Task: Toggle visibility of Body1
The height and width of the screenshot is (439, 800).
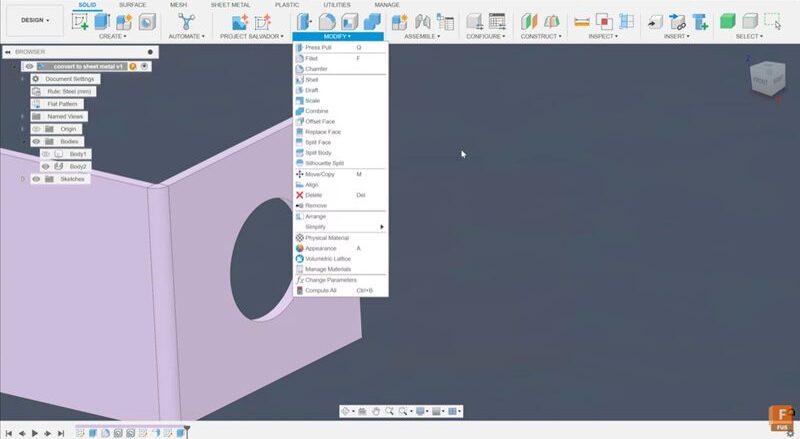Action: click(x=45, y=154)
